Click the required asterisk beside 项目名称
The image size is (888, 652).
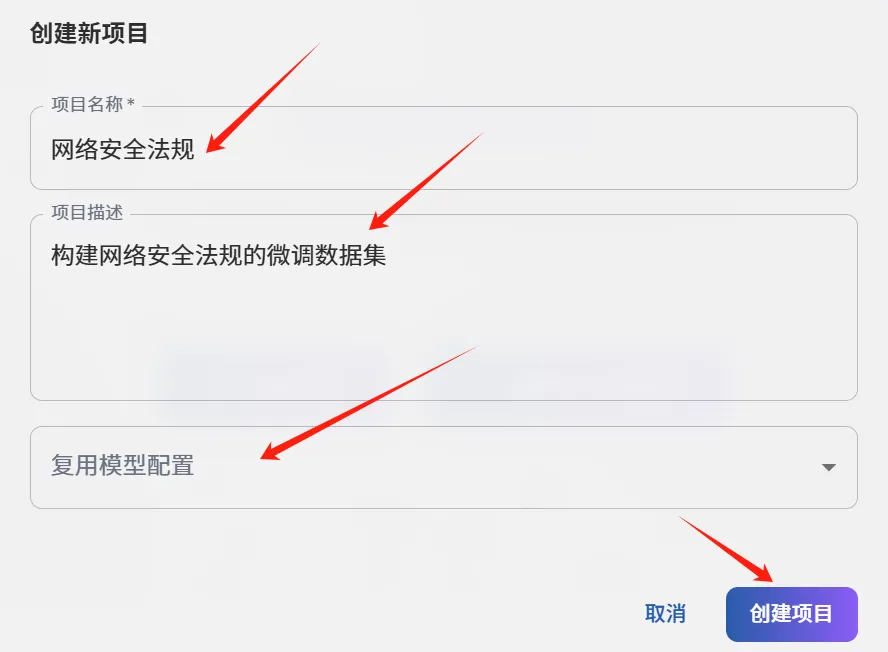coord(131,103)
